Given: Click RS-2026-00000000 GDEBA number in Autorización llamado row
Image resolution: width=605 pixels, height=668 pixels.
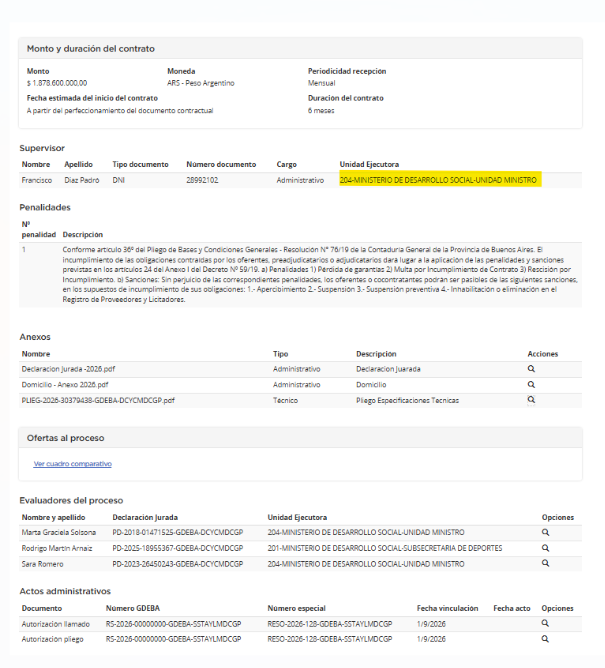Looking at the screenshot, I should (173, 624).
